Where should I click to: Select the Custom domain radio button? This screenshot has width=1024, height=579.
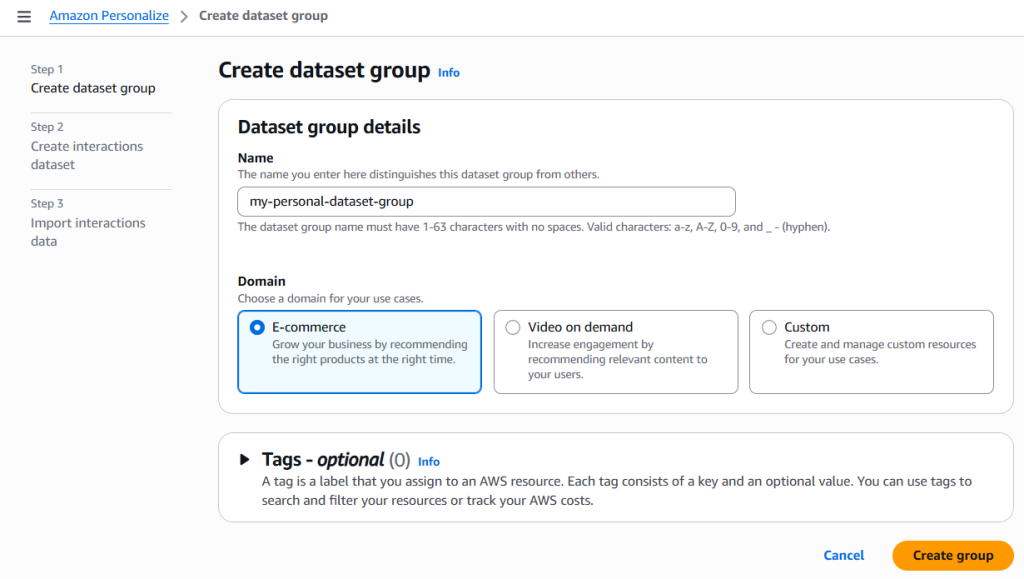click(x=769, y=327)
